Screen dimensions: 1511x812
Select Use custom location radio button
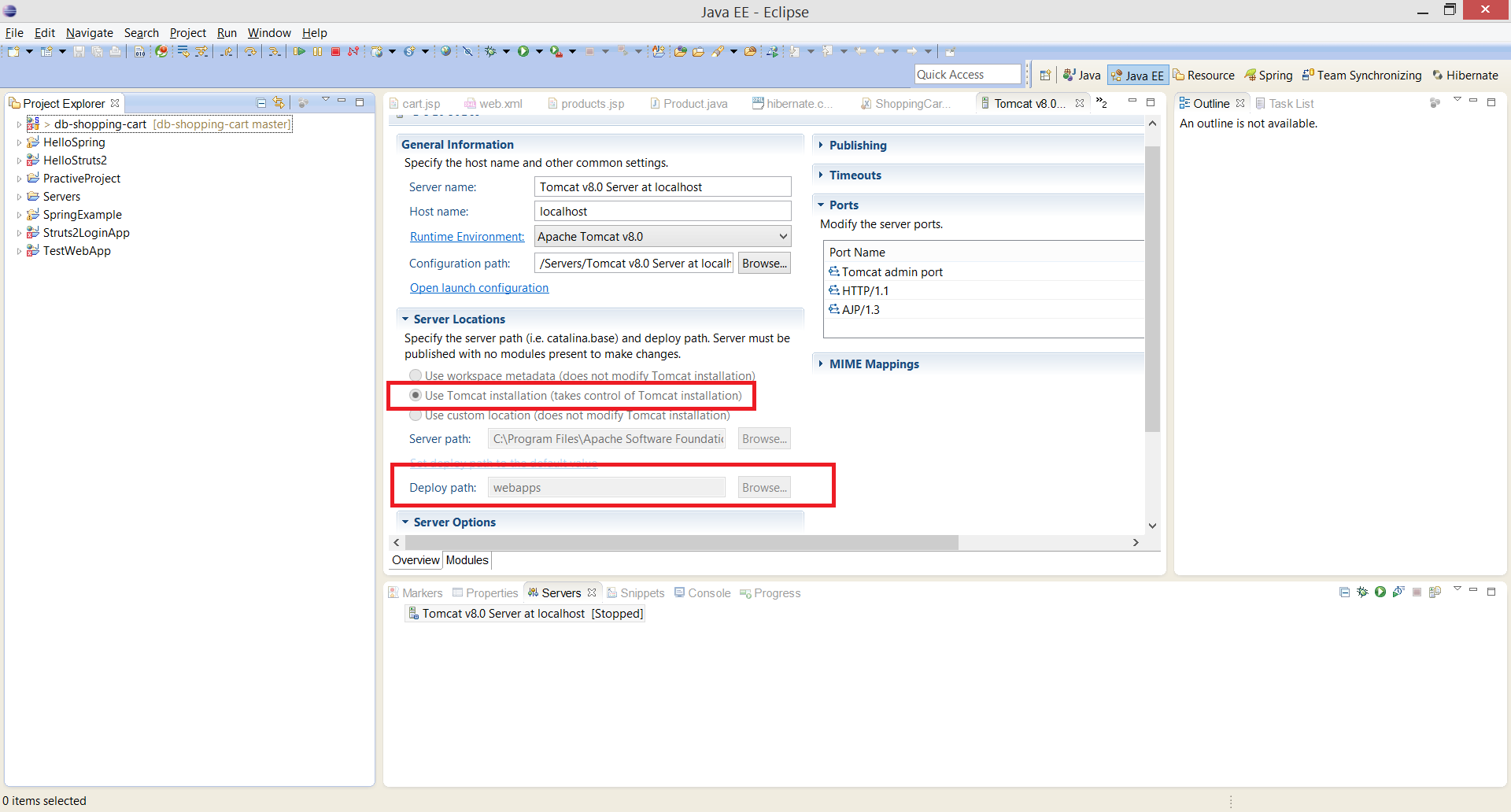416,415
